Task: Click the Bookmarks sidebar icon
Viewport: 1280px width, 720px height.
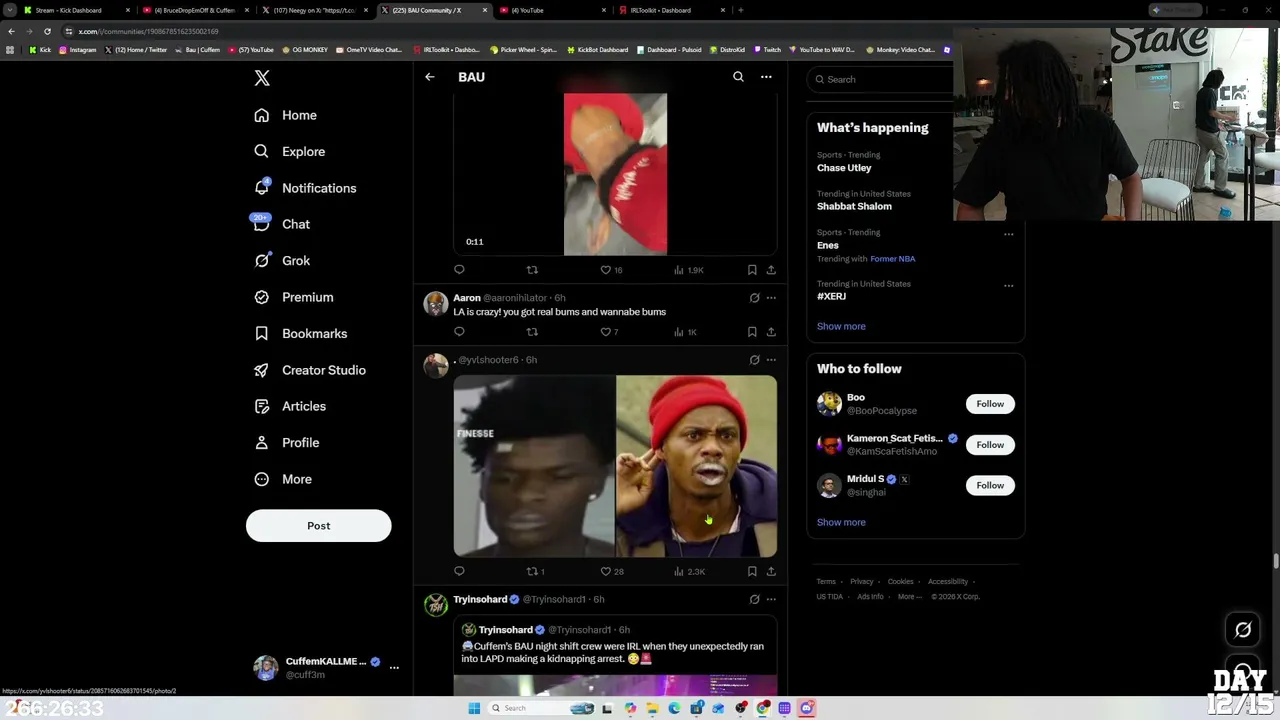Action: [x=262, y=334]
